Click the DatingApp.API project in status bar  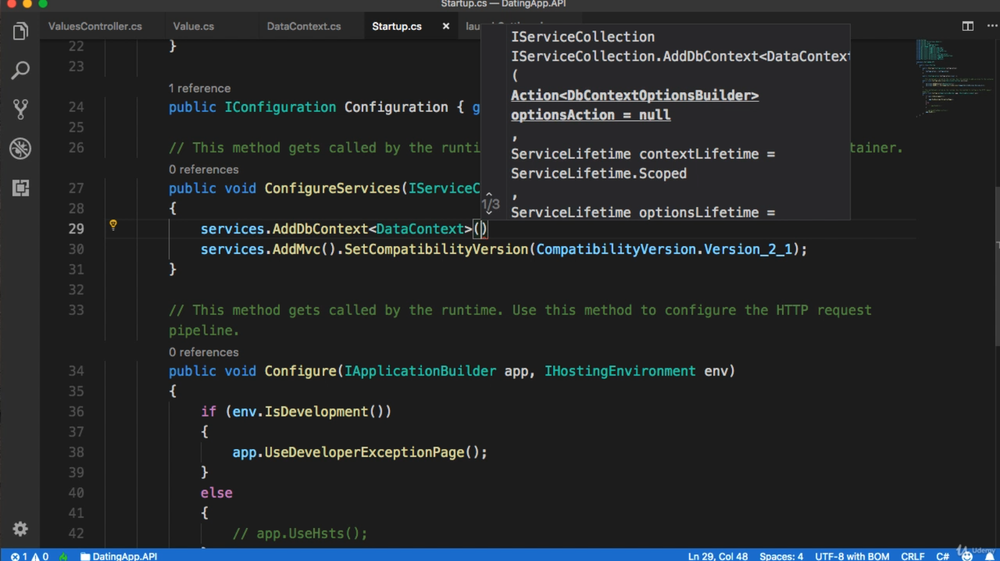click(119, 556)
